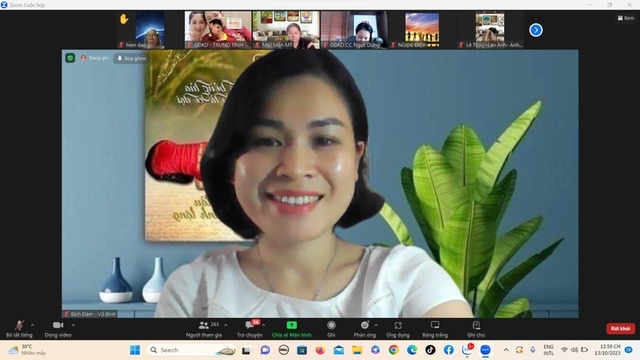Expand participants options arrow
Screen dimensions: 640x360
click(x=226, y=325)
